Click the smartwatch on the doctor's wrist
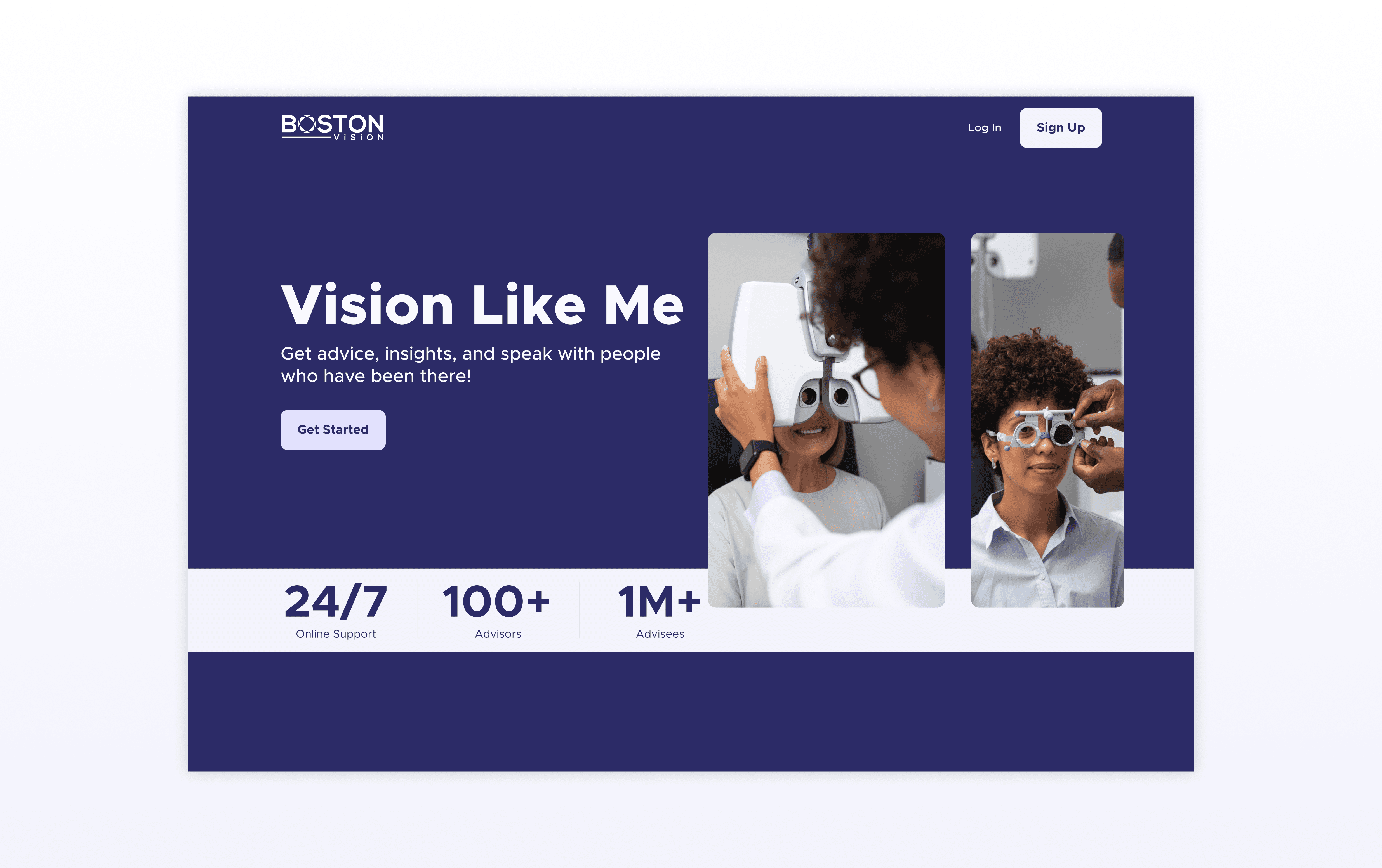 [758, 459]
